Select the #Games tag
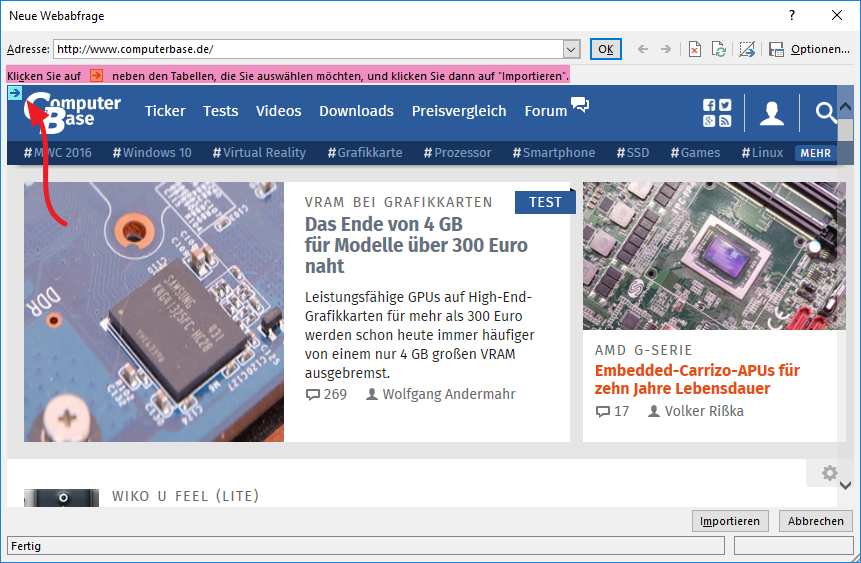The height and width of the screenshot is (563, 861). click(695, 153)
